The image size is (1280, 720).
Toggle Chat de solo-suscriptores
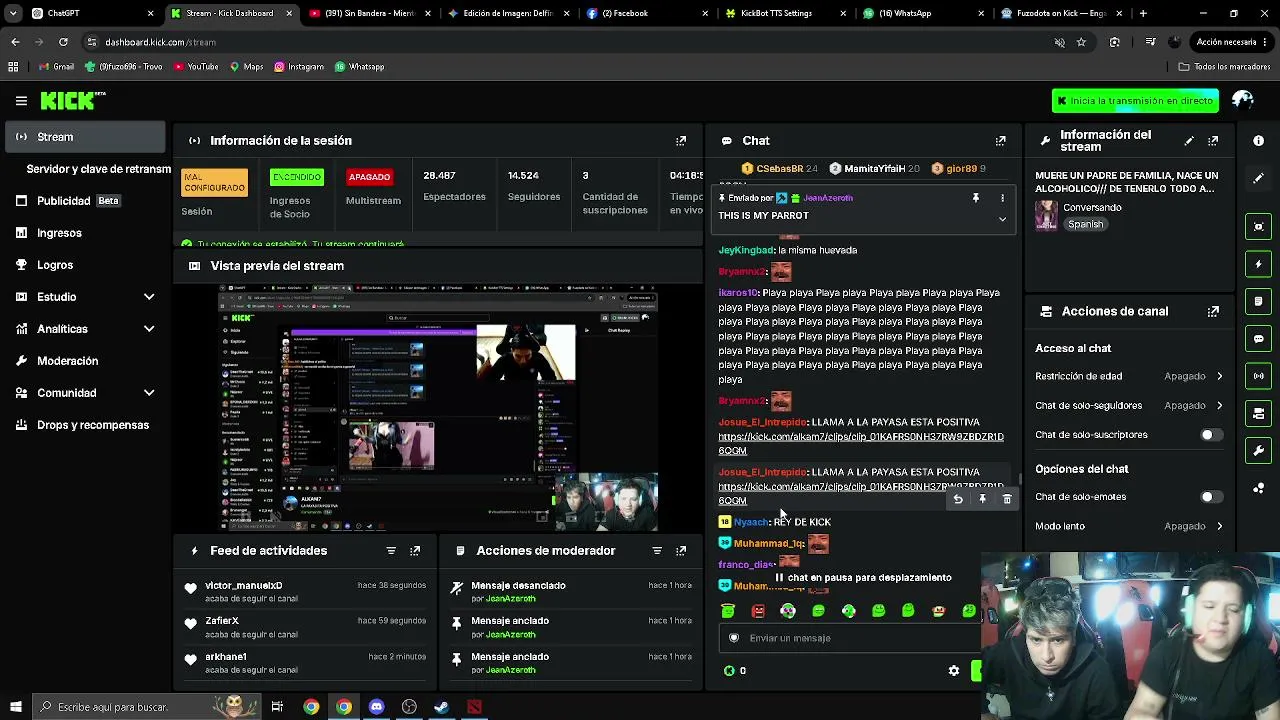1211,435
